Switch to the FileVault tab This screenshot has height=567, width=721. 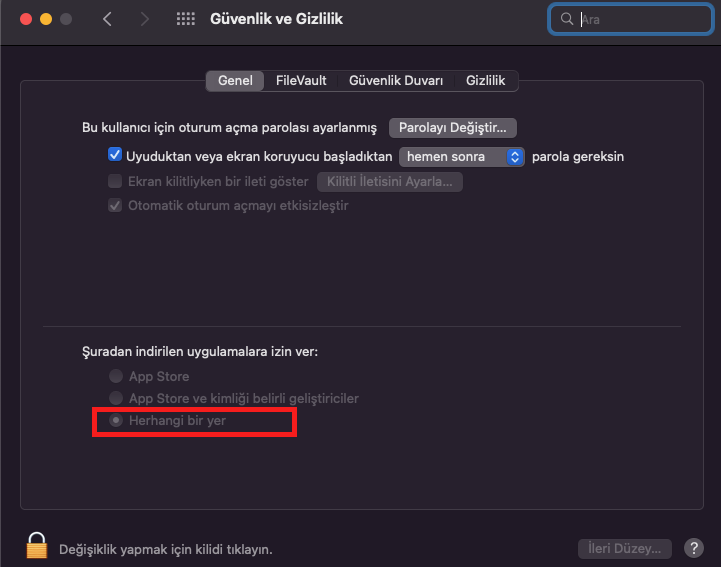[301, 81]
